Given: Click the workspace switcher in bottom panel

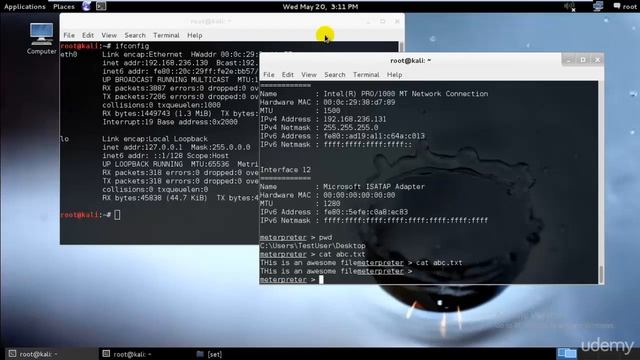Looking at the screenshot, I should [x=567, y=353].
